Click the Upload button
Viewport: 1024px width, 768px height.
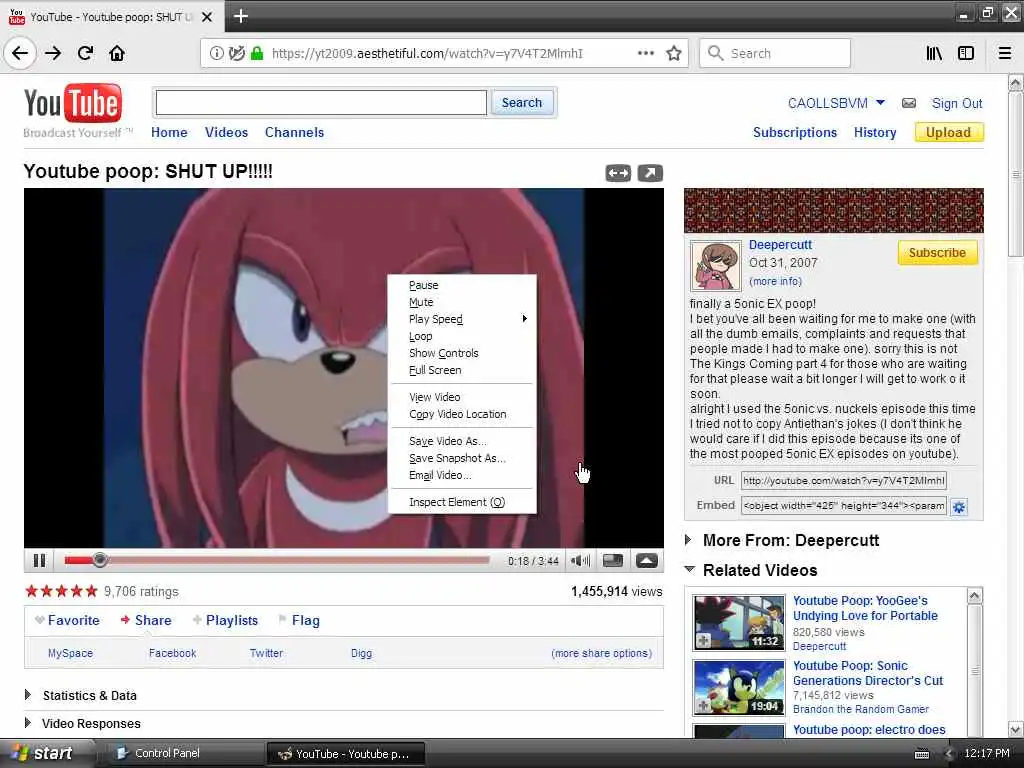click(948, 133)
